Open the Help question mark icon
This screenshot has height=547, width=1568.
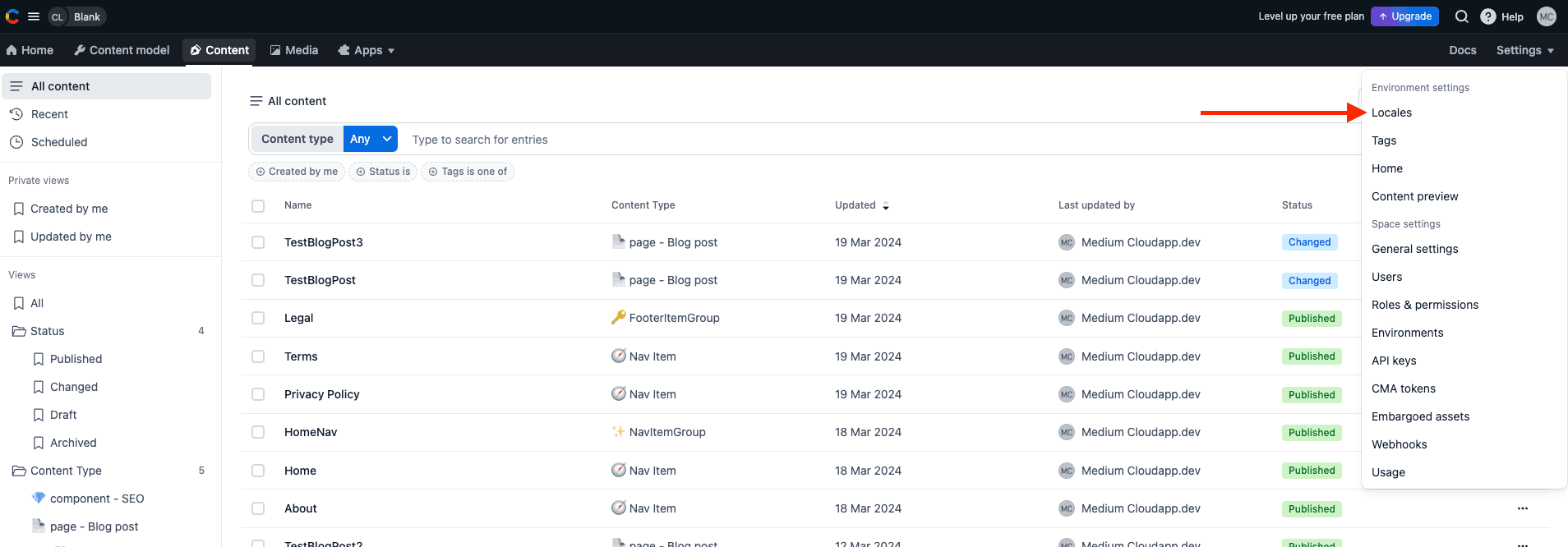point(1487,16)
